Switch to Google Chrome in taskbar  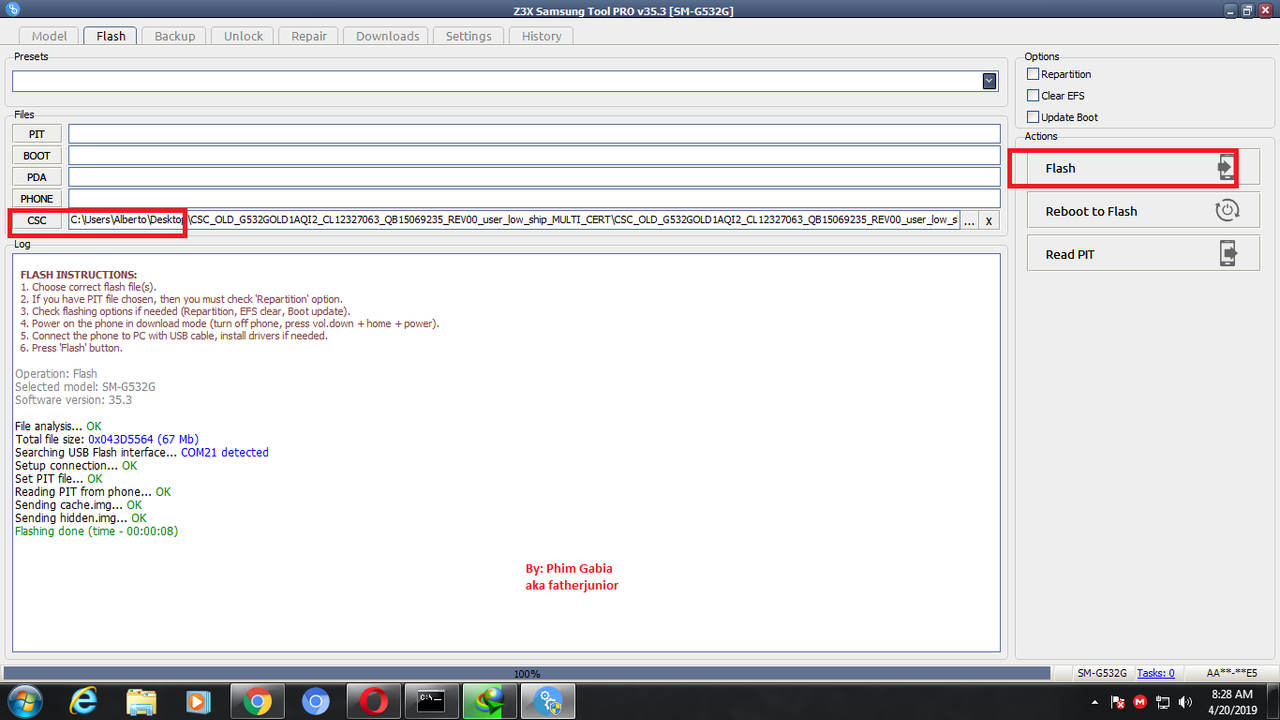click(258, 701)
